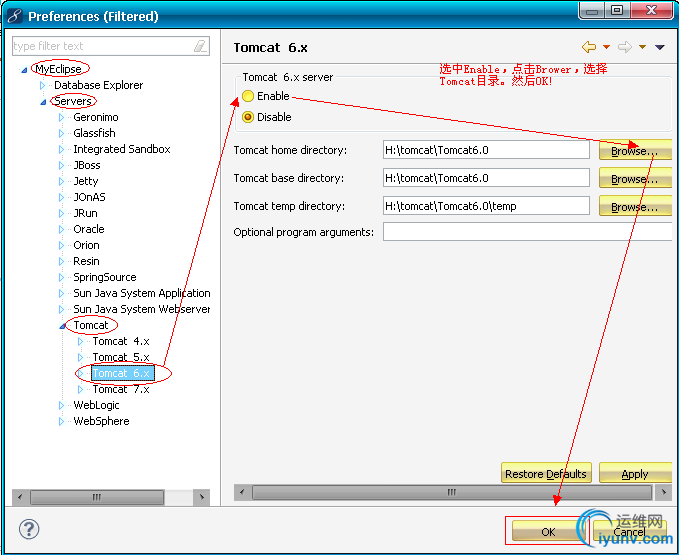
Task: Click tree scrollbar left arrow
Action: tap(20, 497)
